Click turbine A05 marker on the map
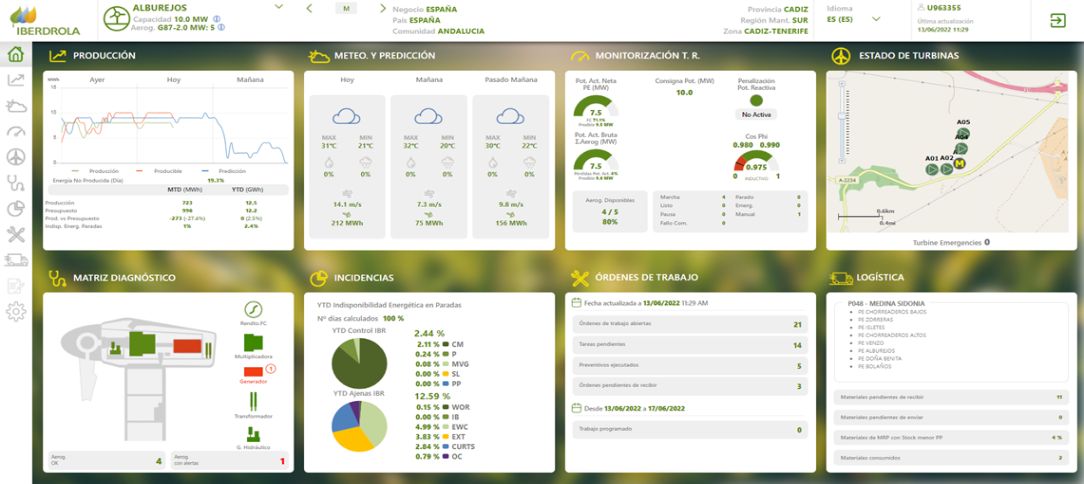Screen dimensions: 1084x484 [962, 133]
